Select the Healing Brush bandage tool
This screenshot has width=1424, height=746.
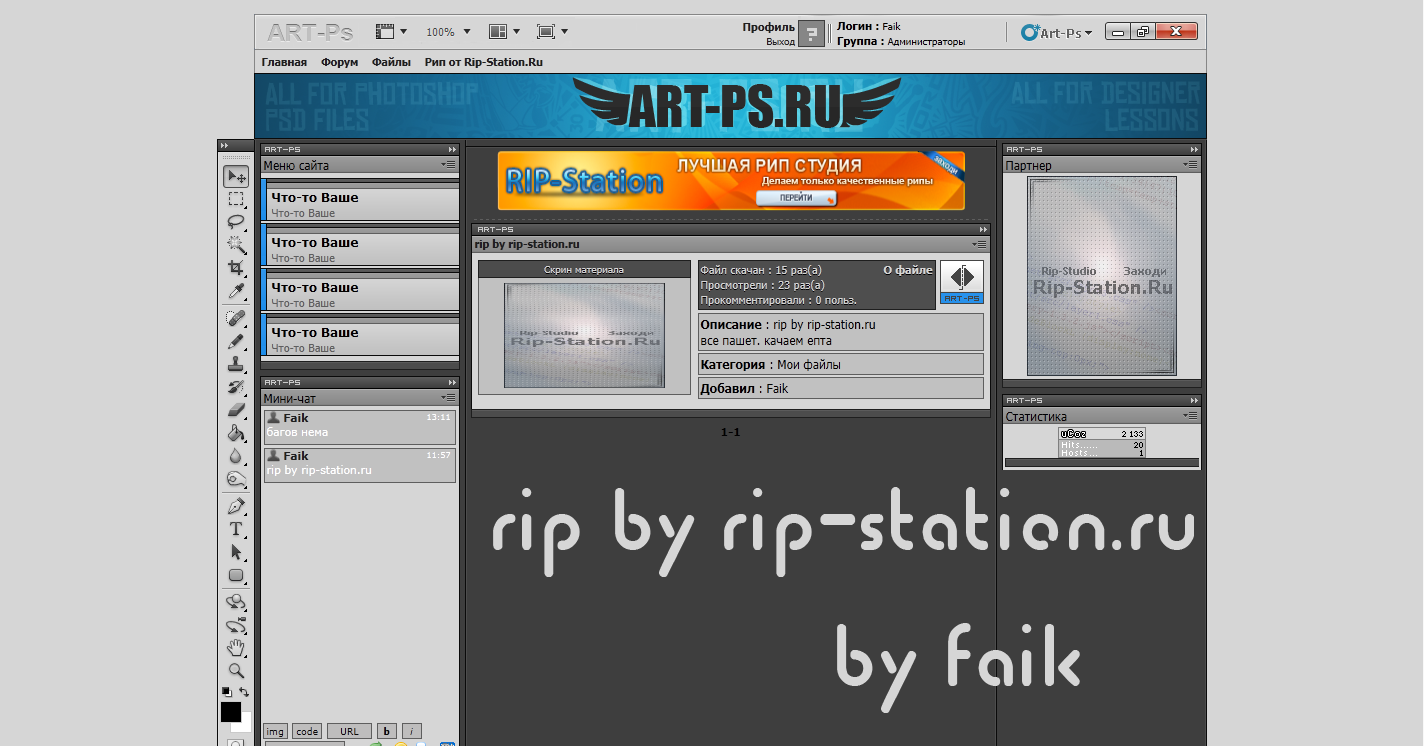(236, 318)
